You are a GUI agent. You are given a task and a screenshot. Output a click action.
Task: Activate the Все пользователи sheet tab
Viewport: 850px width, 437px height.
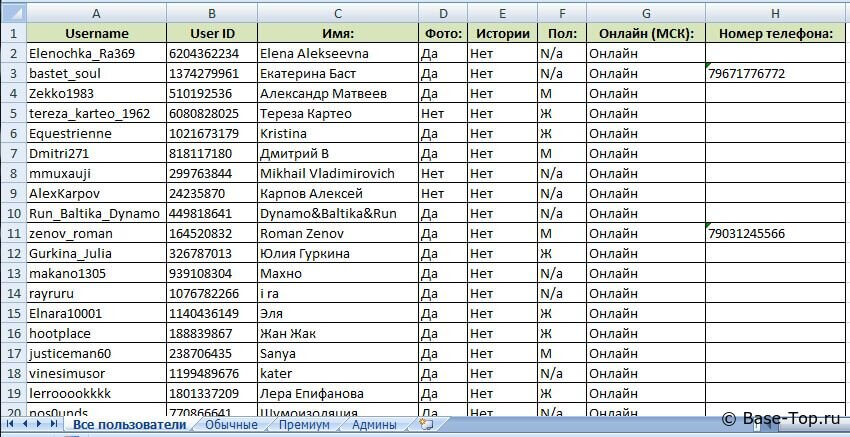point(128,425)
